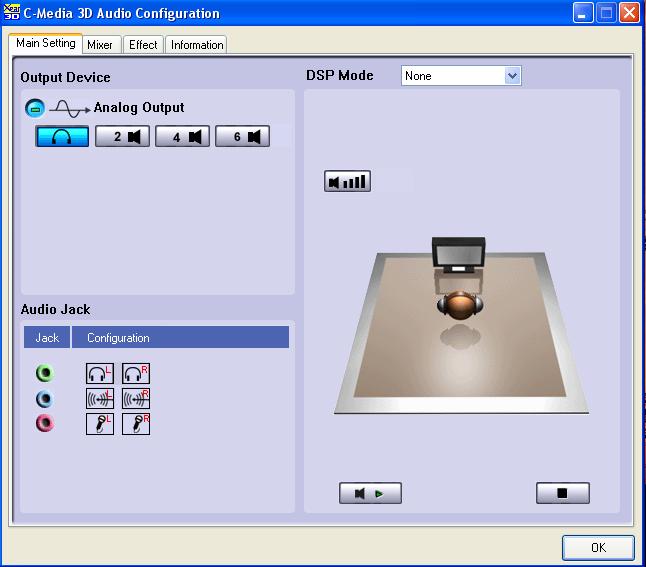Click the Xear 3D title bar icon
Image resolution: width=646 pixels, height=567 pixels.
(x=12, y=12)
